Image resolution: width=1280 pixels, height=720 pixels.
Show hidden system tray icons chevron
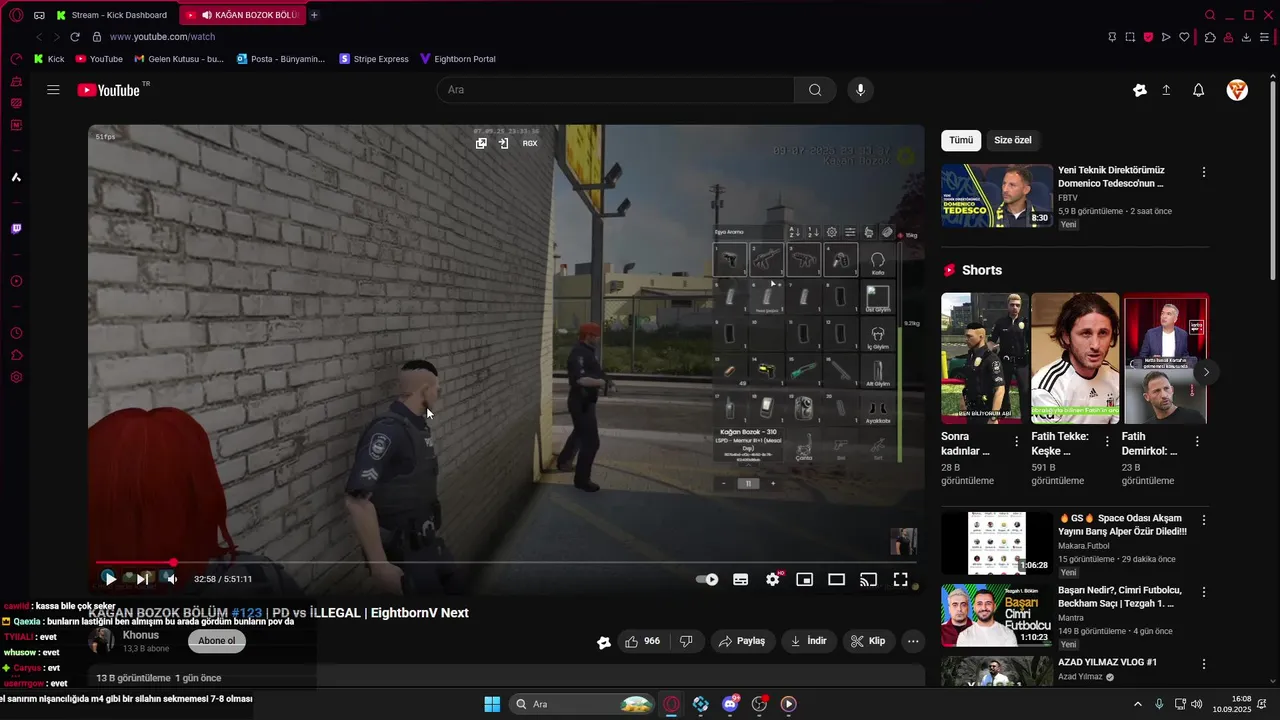tap(1138, 704)
